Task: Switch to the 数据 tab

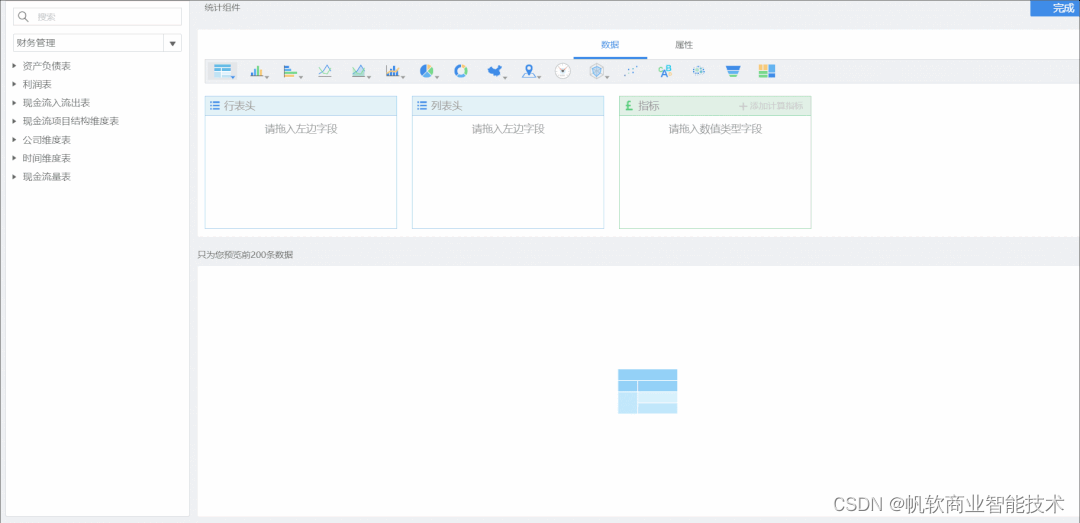Action: click(610, 45)
